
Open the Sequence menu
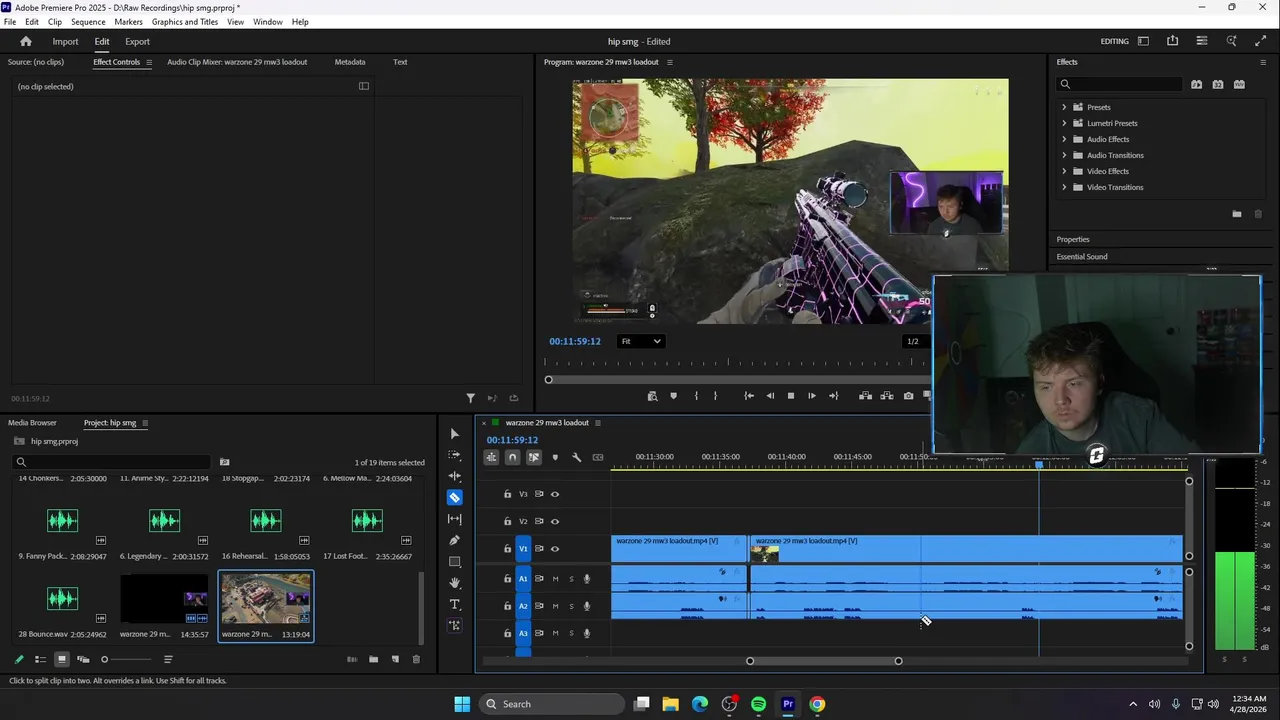[x=88, y=21]
